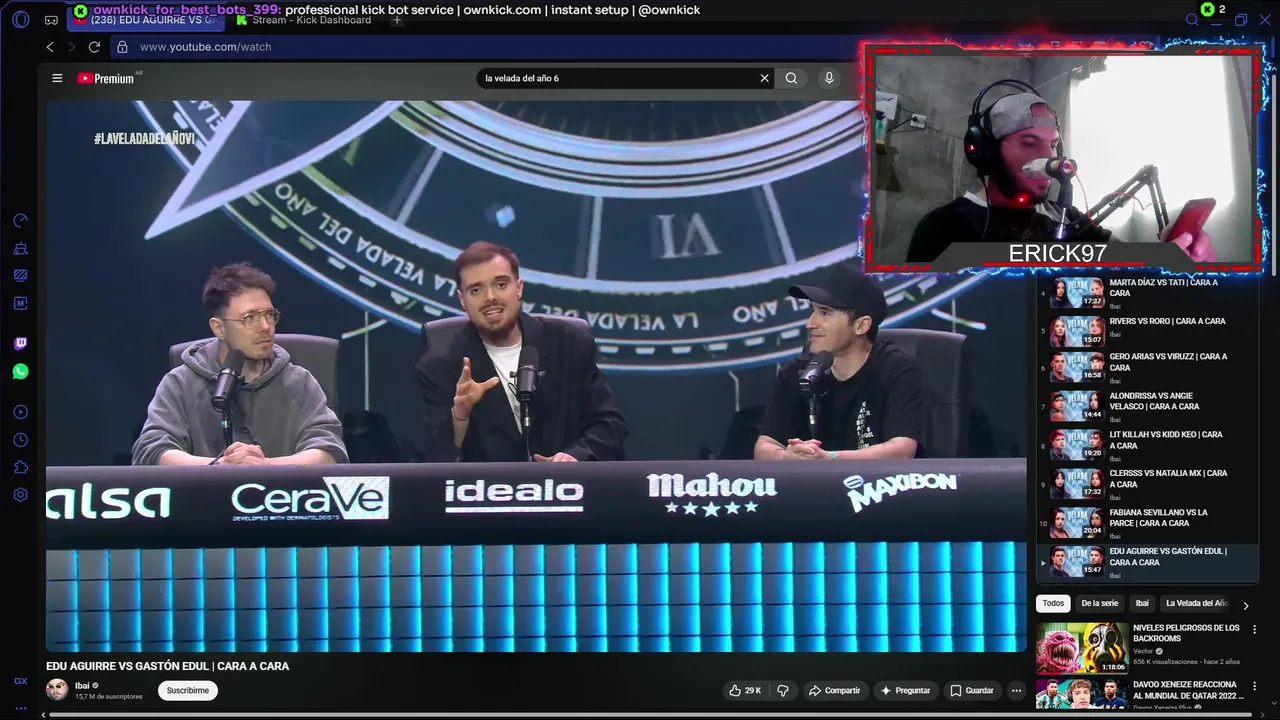Go back with the browser back arrow
Image resolution: width=1280 pixels, height=720 pixels.
(50, 47)
